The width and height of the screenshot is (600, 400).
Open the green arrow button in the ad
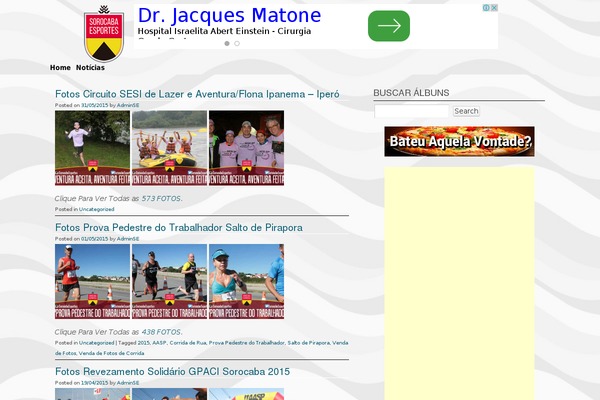click(x=389, y=26)
